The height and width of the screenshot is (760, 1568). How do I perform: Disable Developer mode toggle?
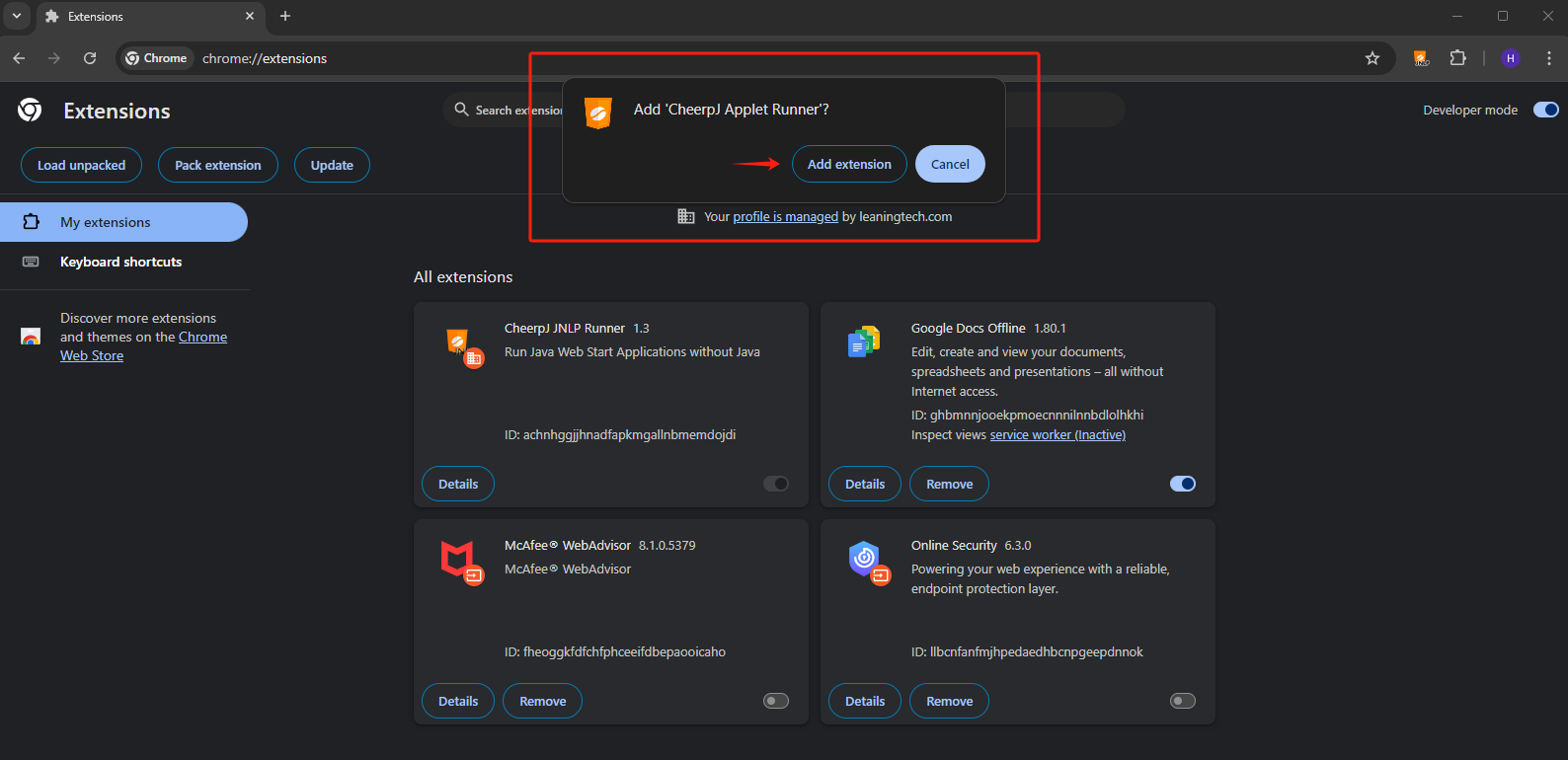pos(1545,110)
